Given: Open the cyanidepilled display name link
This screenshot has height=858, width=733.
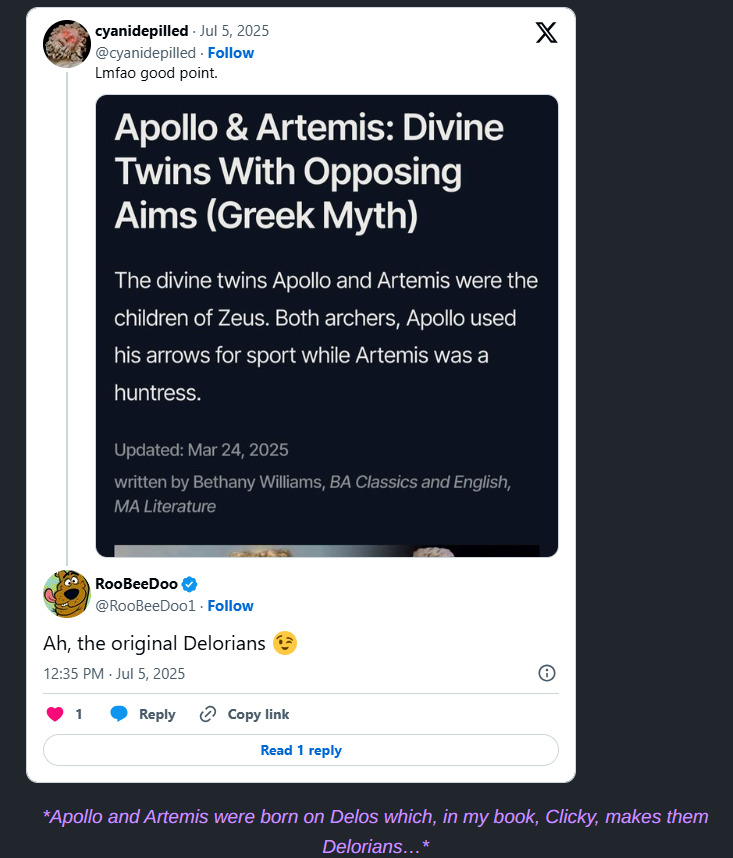Looking at the screenshot, I should click(141, 31).
